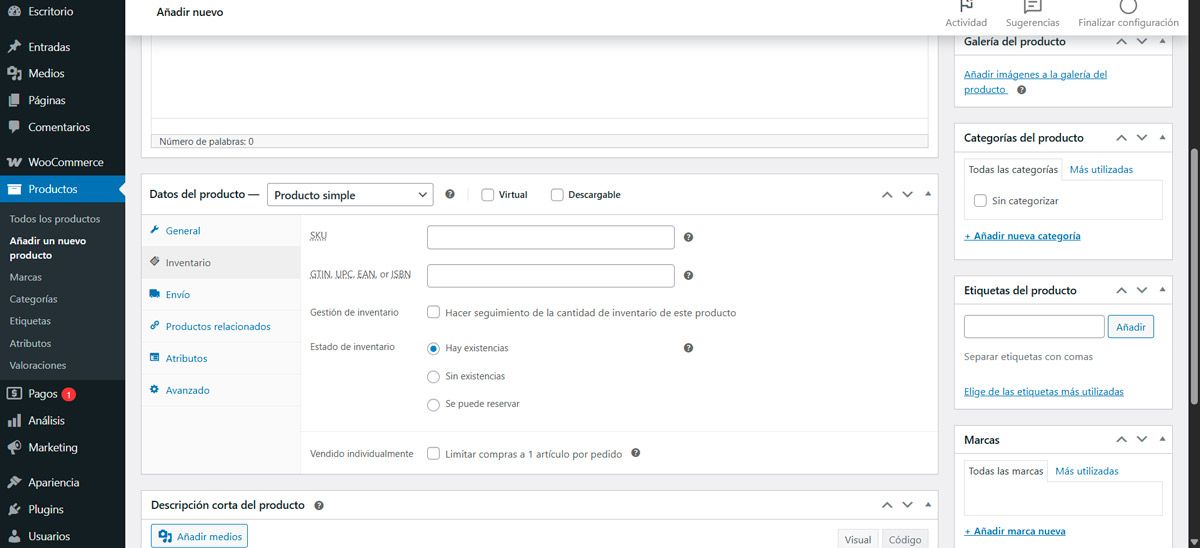Check the Sin categorizar category box

(980, 201)
